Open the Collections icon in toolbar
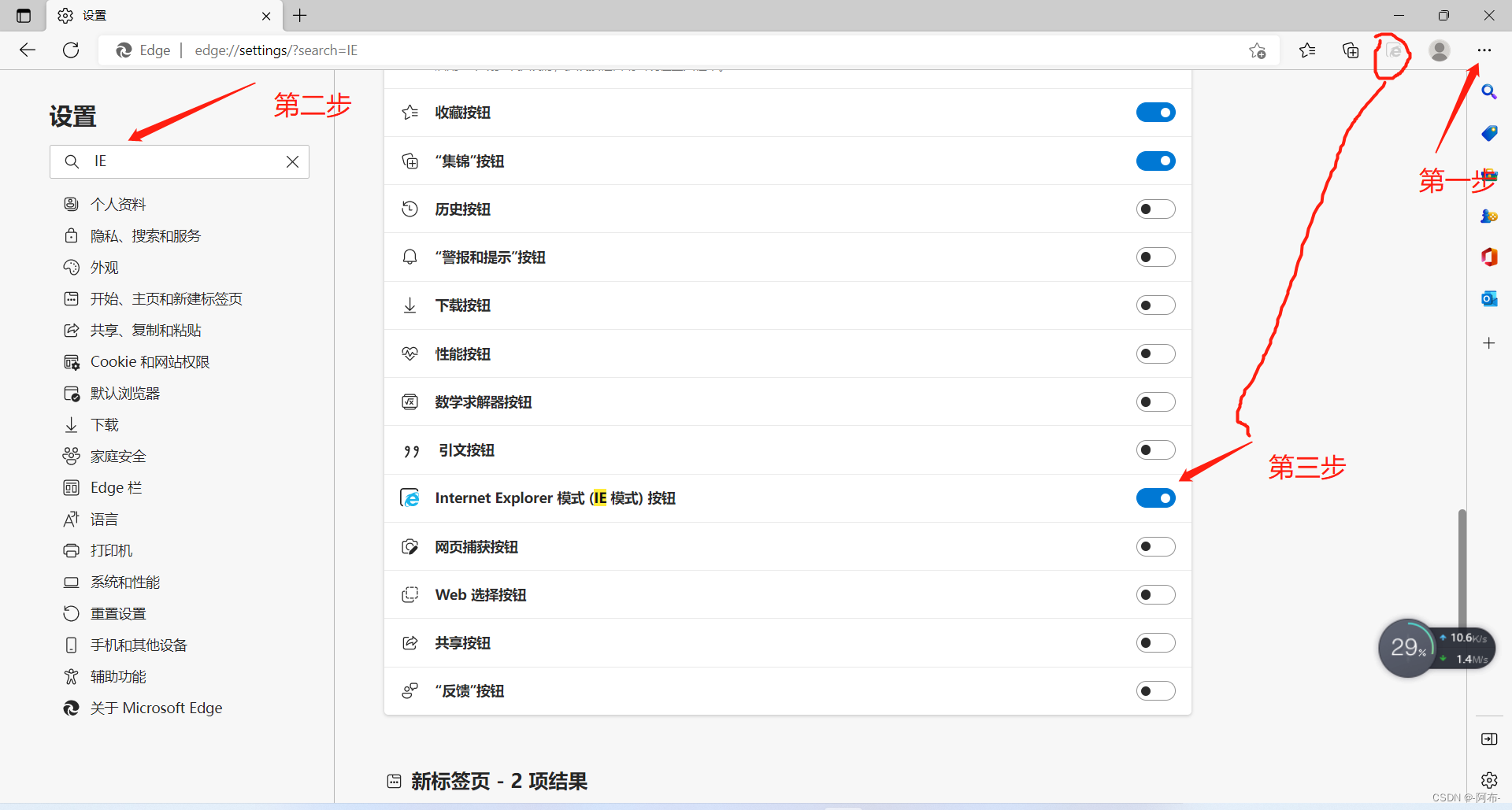1512x810 pixels. point(1351,50)
